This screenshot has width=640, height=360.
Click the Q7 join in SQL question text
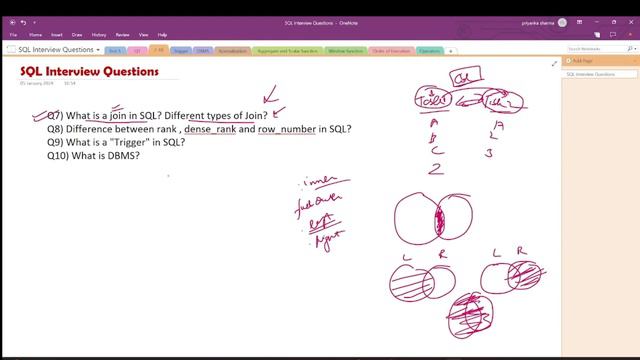[x=157, y=116]
